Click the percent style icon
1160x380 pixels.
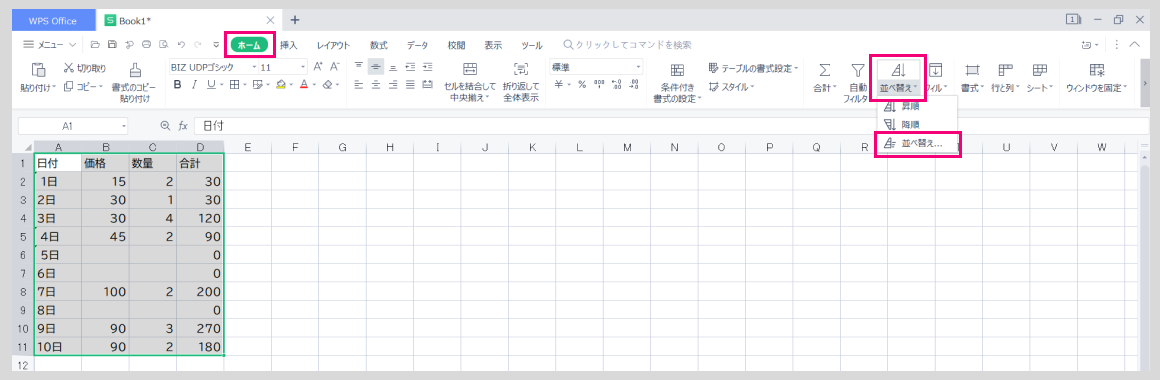click(582, 85)
